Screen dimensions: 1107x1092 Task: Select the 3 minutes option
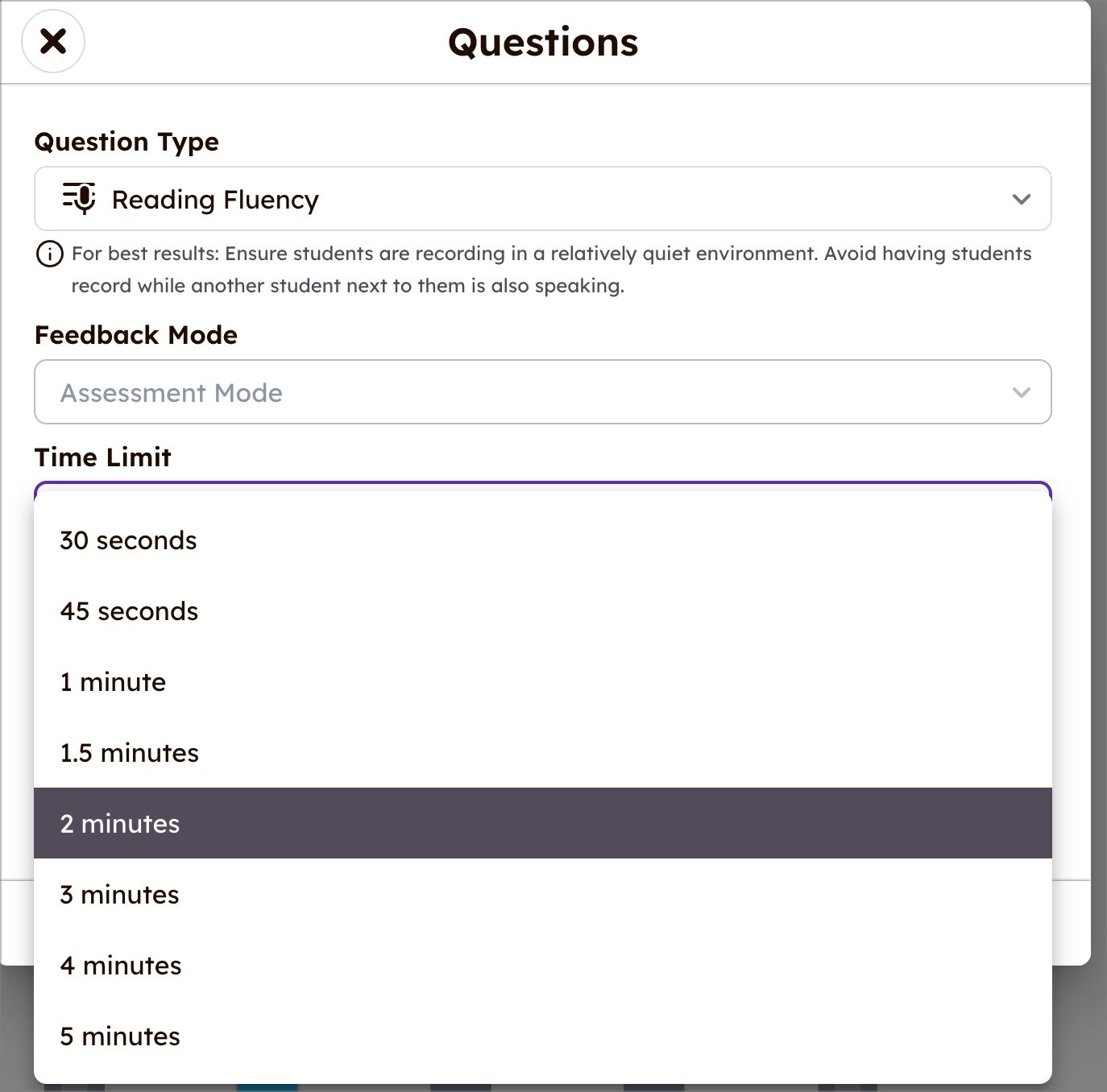pyautogui.click(x=118, y=895)
